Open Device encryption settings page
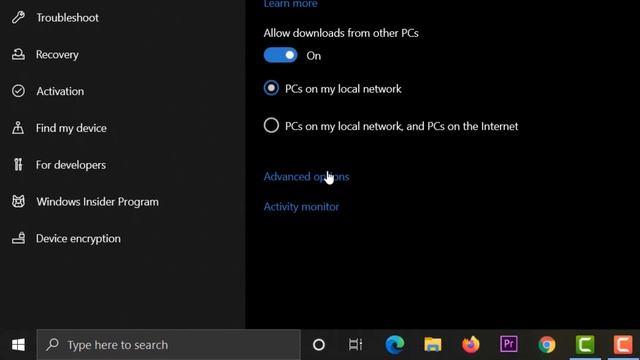Image resolution: width=640 pixels, height=360 pixels. (x=78, y=238)
